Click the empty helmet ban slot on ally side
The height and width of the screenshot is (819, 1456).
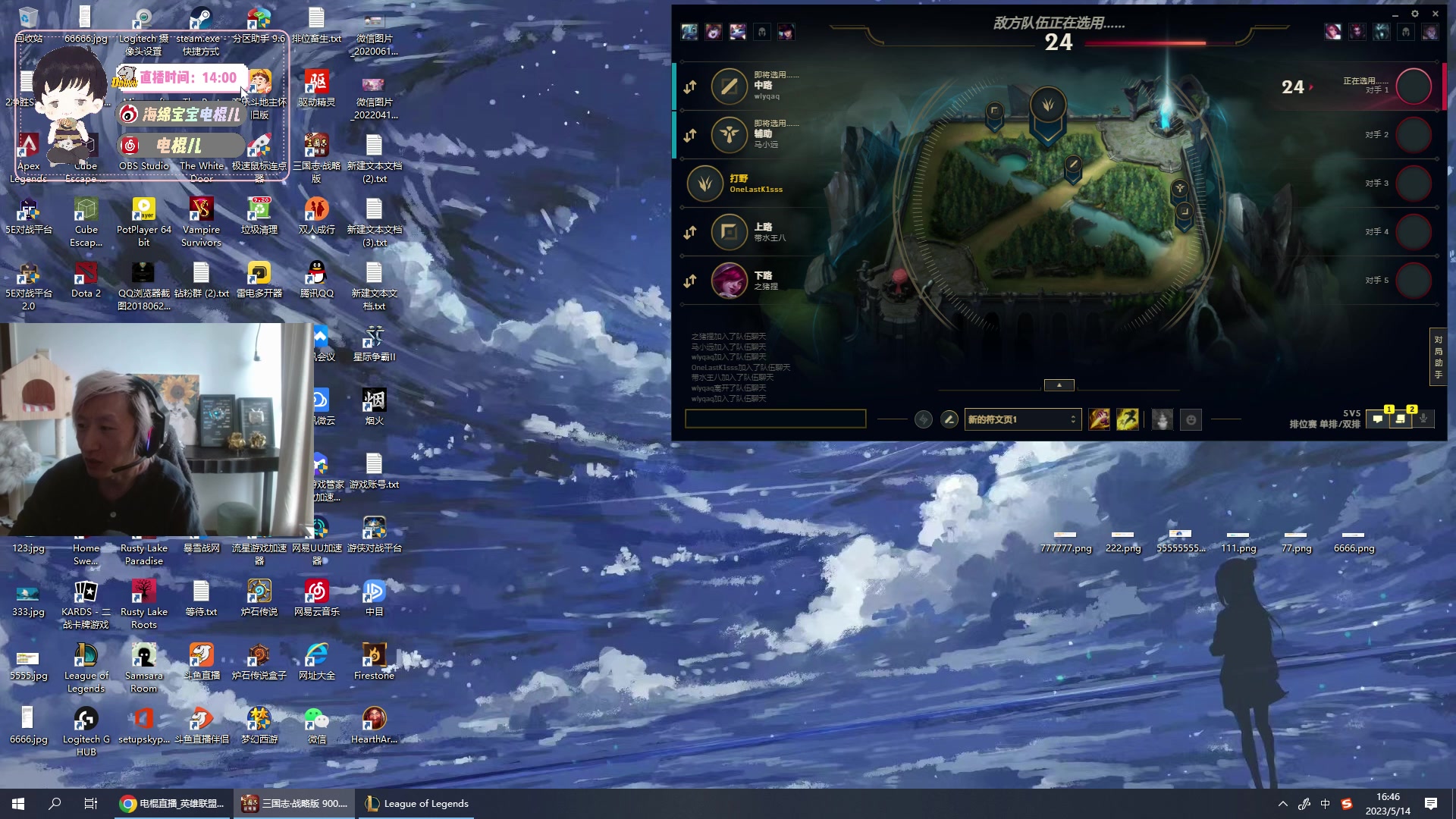click(762, 32)
